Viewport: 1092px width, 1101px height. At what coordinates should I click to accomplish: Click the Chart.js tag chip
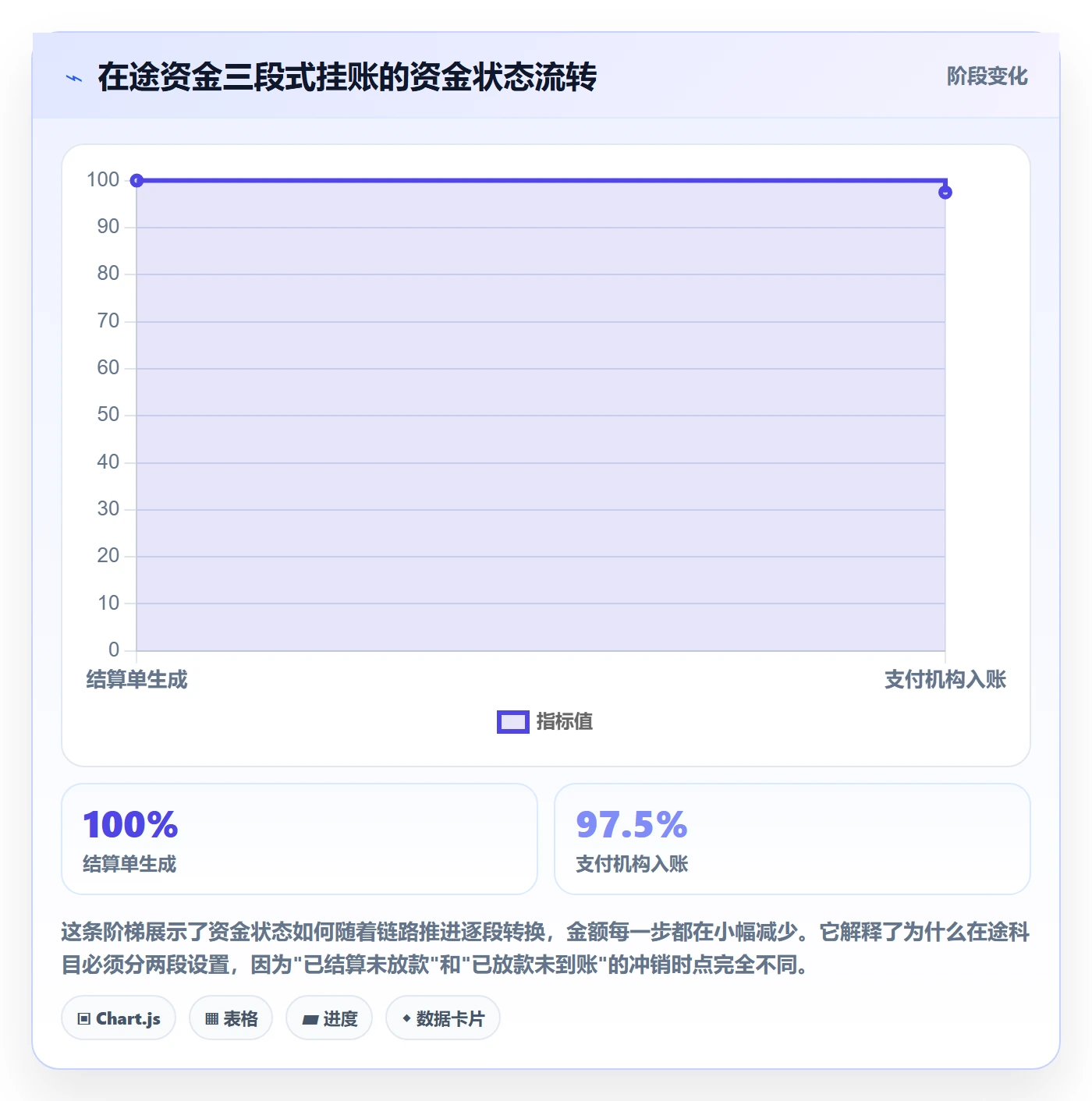[119, 1018]
